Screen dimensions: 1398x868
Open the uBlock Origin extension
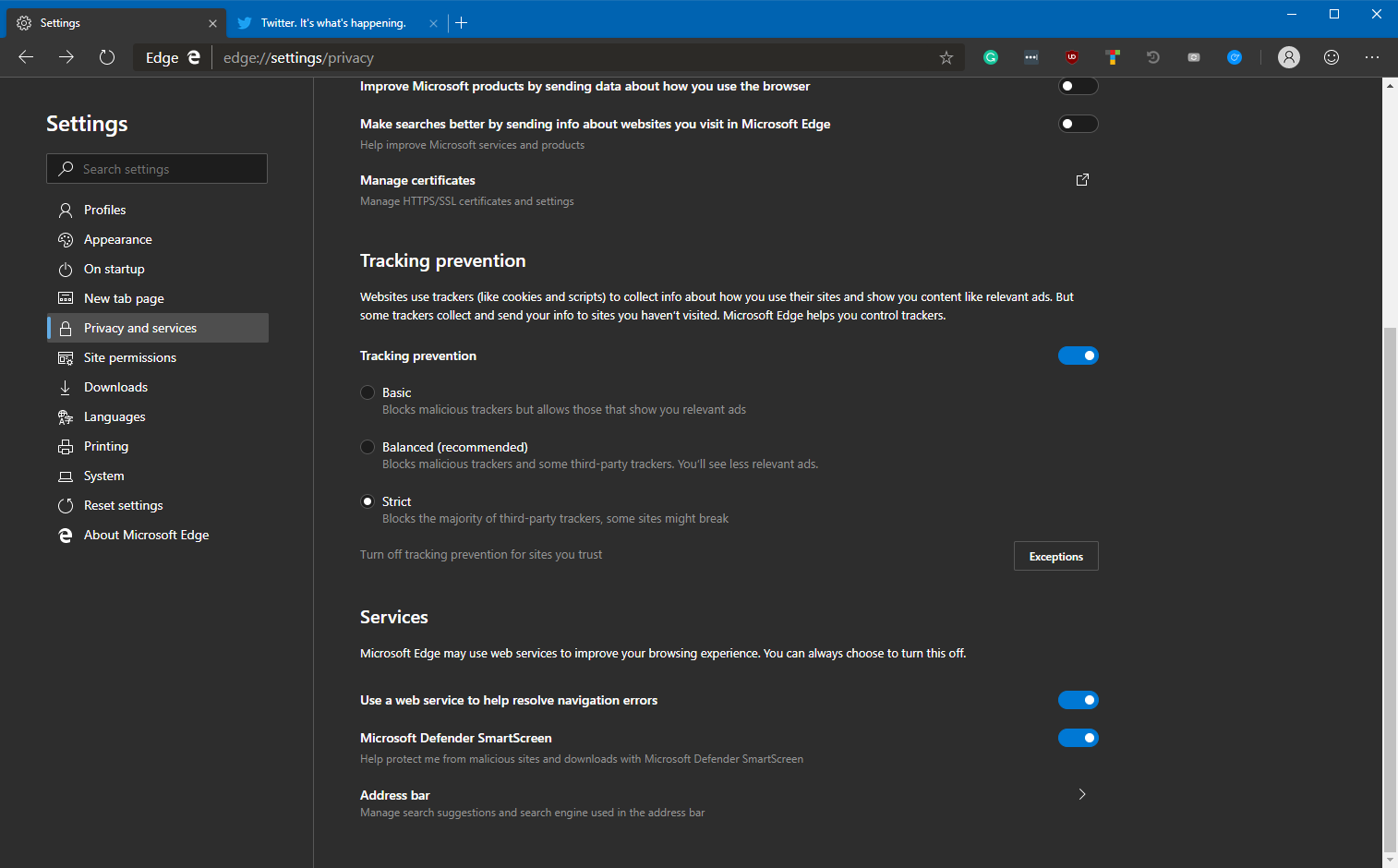point(1072,57)
